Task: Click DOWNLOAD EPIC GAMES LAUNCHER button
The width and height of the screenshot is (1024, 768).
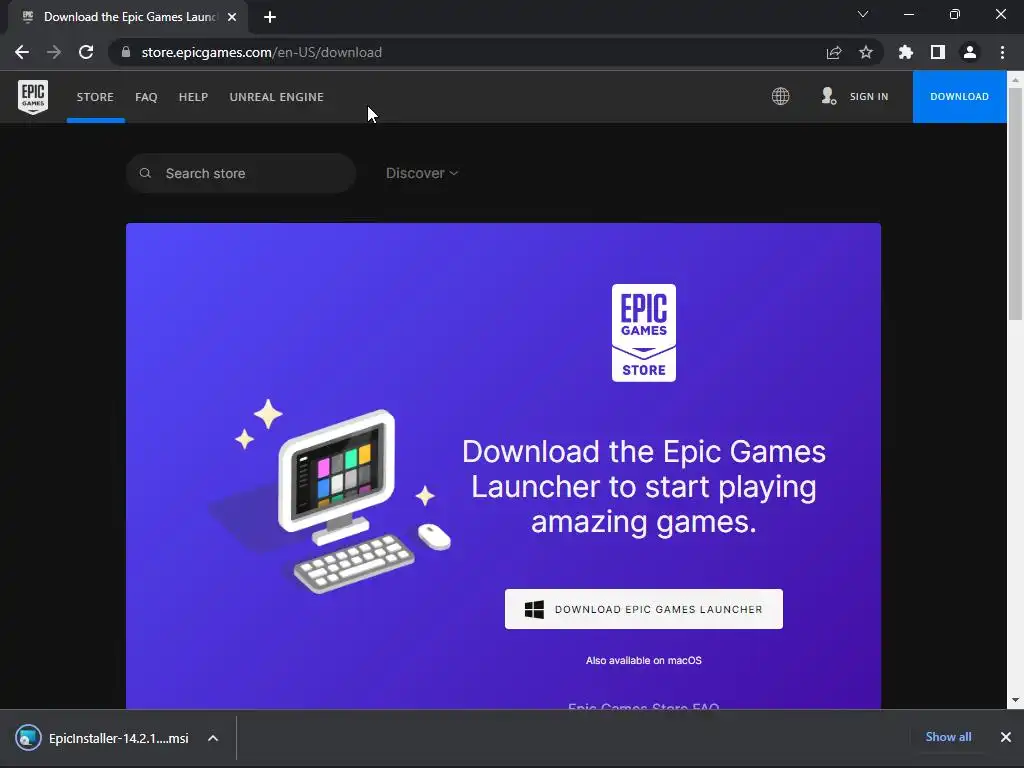Action: [x=643, y=609]
